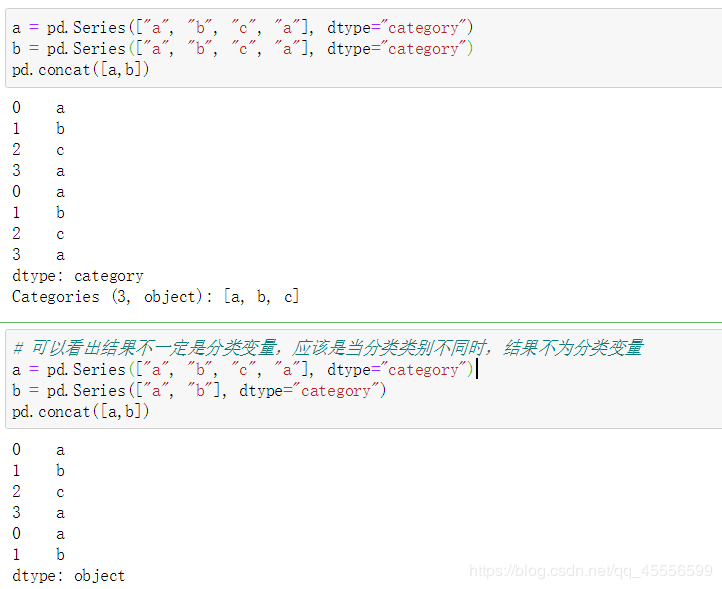
Task: Click the "Categories (3, object)" output text
Action: click(x=110, y=296)
